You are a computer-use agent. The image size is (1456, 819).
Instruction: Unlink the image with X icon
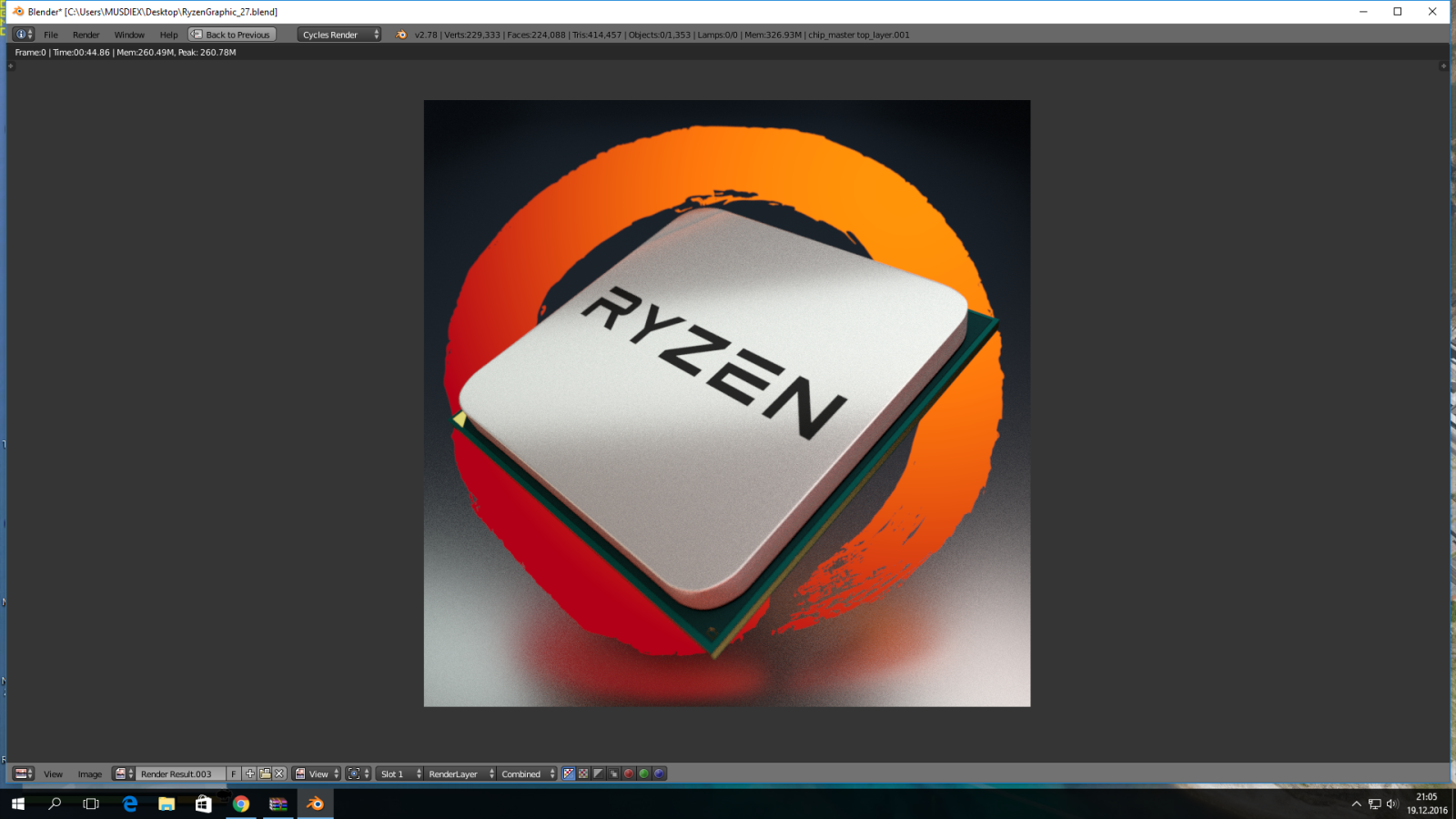click(x=279, y=773)
